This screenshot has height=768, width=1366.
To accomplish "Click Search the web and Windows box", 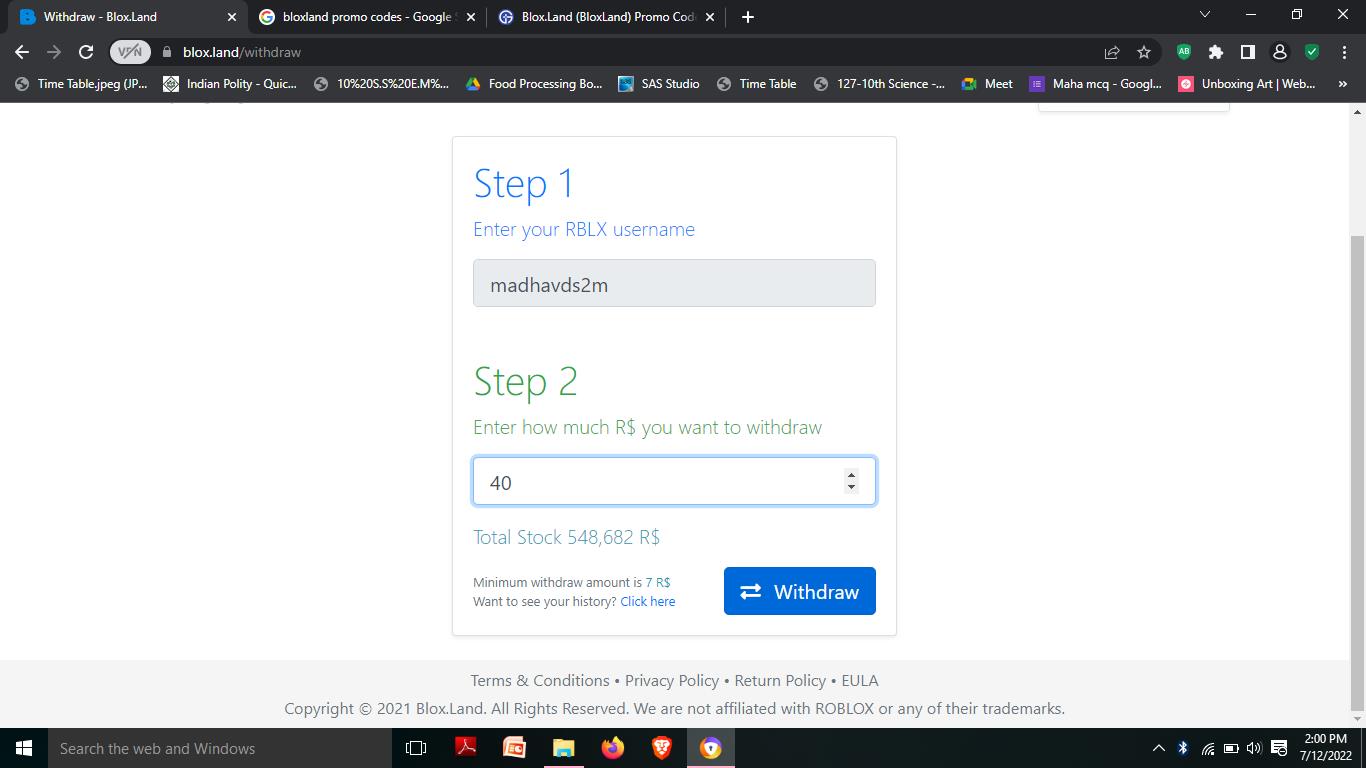I will pos(220,748).
